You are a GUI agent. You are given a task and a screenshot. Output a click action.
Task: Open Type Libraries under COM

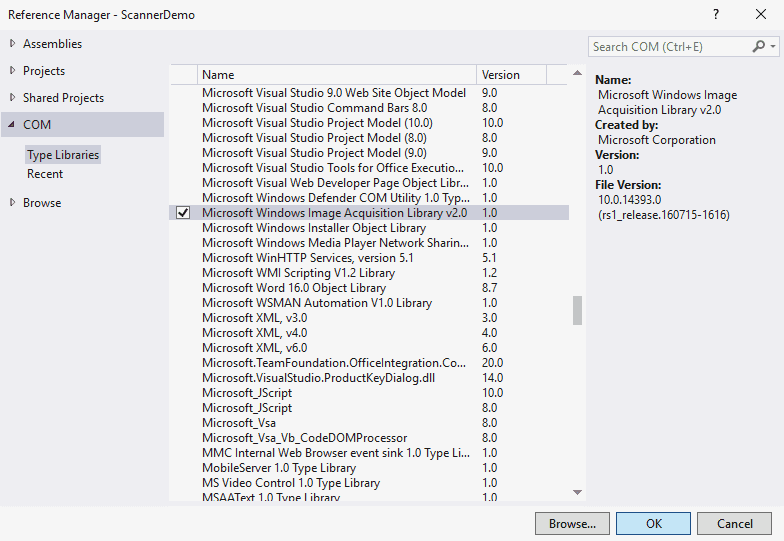(63, 154)
